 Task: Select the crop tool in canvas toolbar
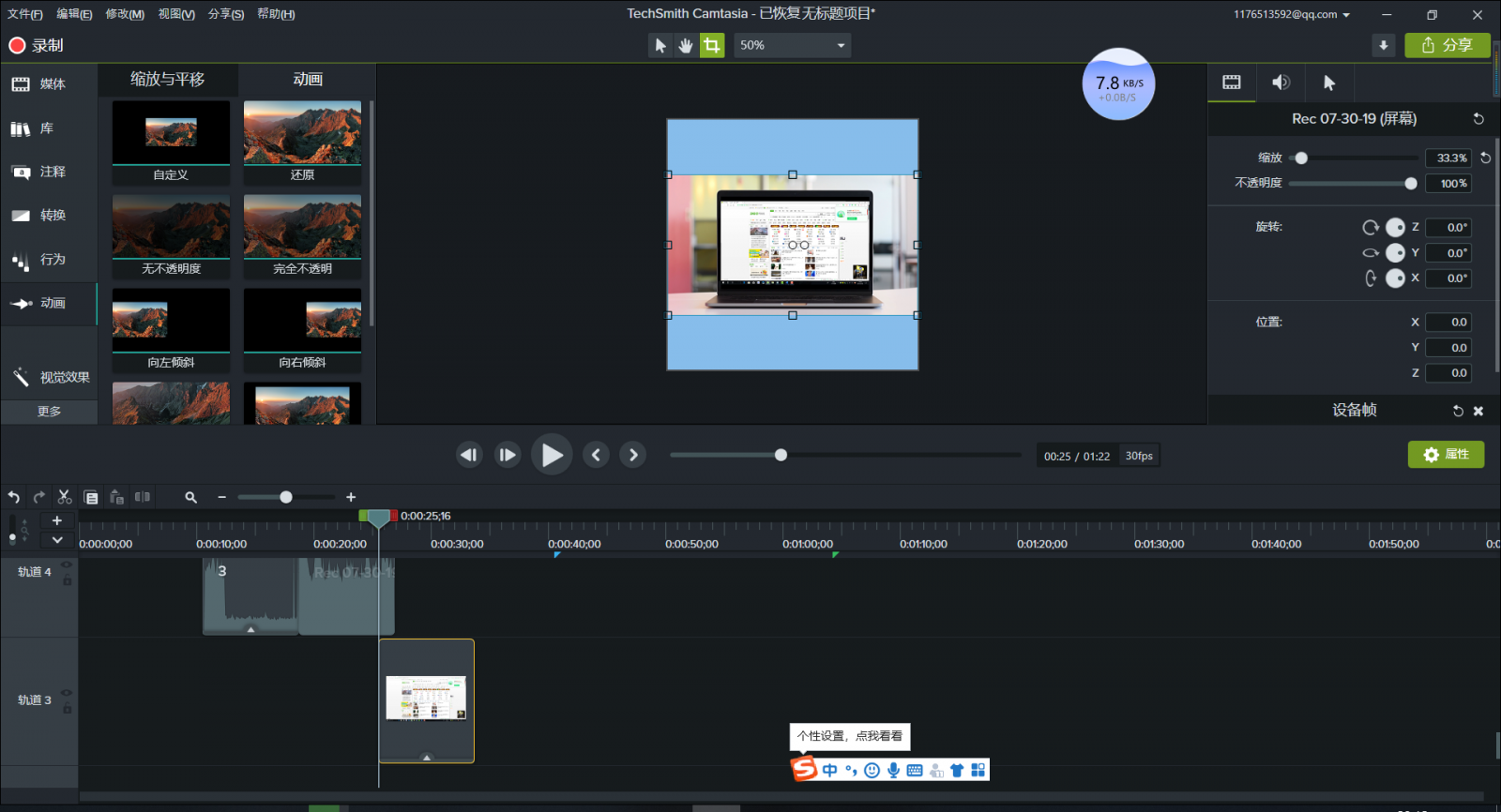[712, 45]
